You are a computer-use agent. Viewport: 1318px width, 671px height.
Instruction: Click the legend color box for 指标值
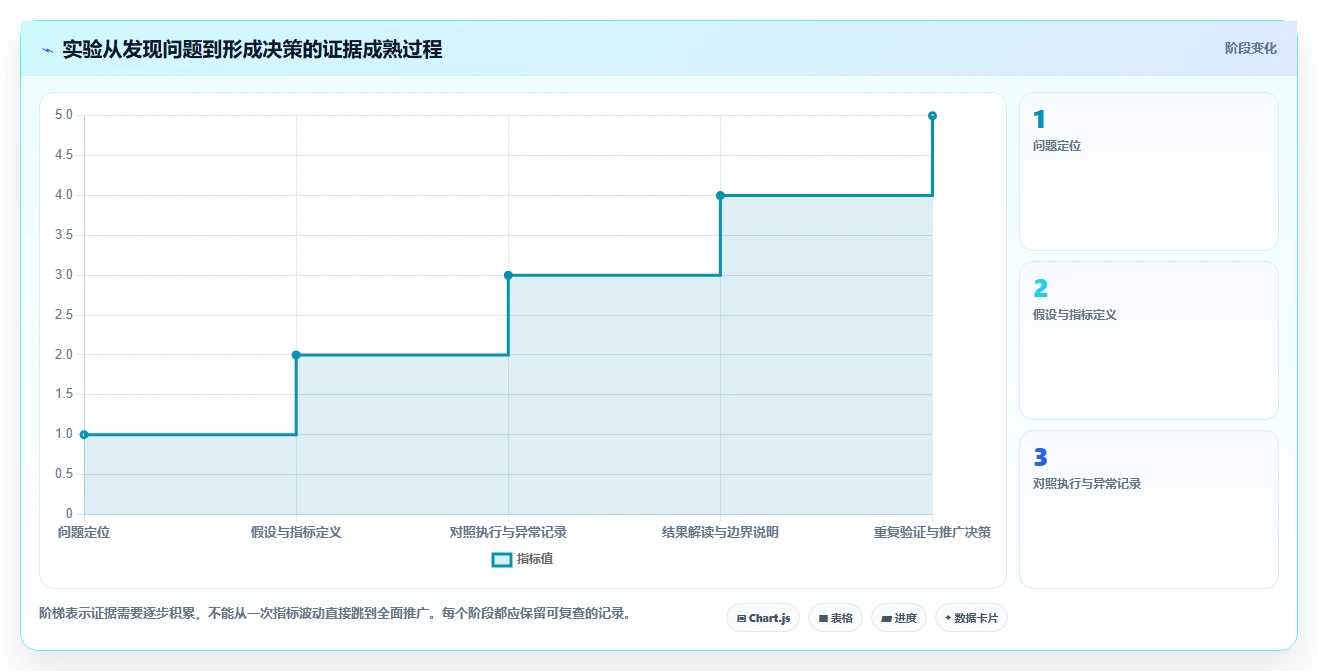pos(502,559)
